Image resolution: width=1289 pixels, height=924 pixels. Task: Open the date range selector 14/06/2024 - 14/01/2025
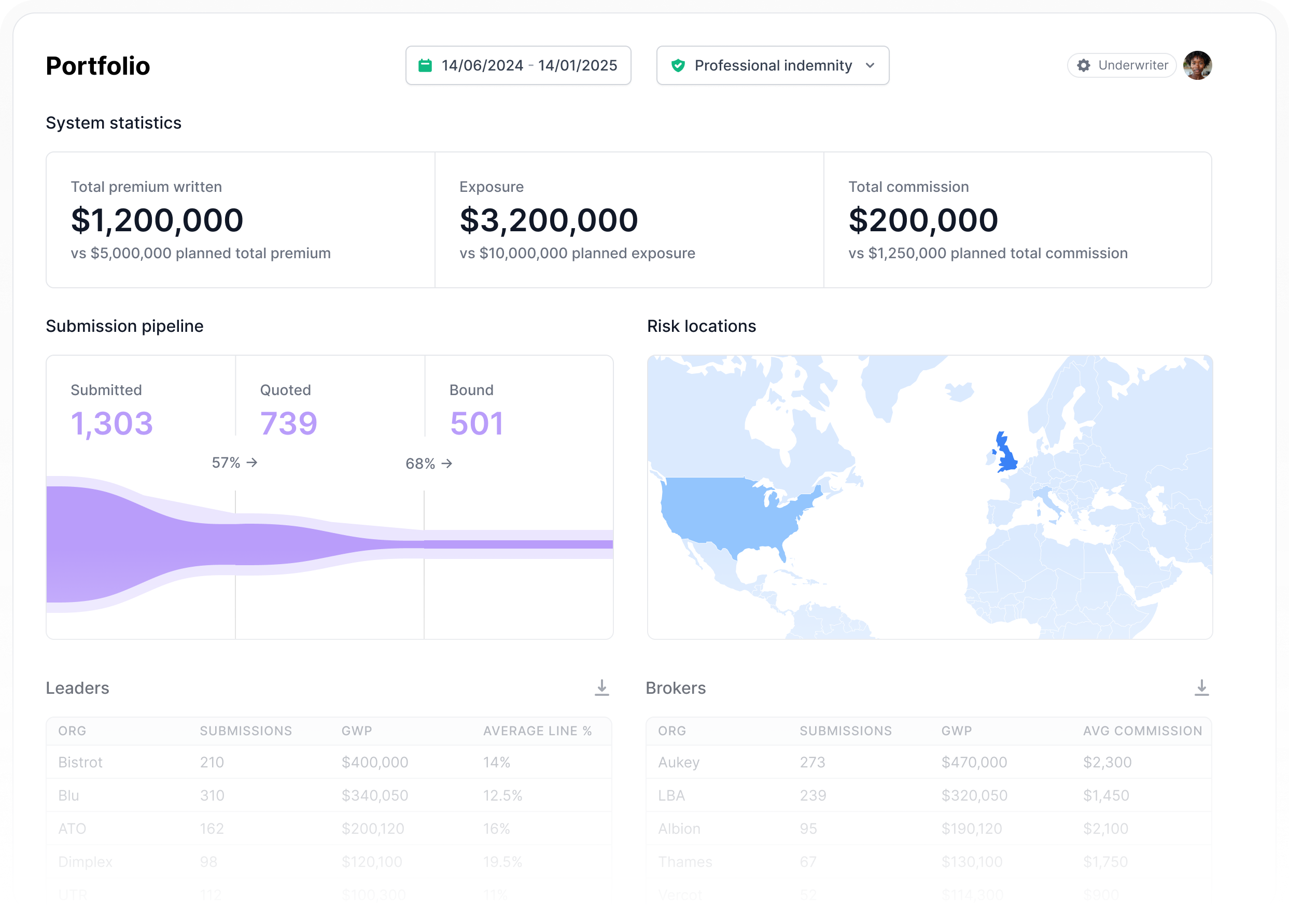[519, 65]
